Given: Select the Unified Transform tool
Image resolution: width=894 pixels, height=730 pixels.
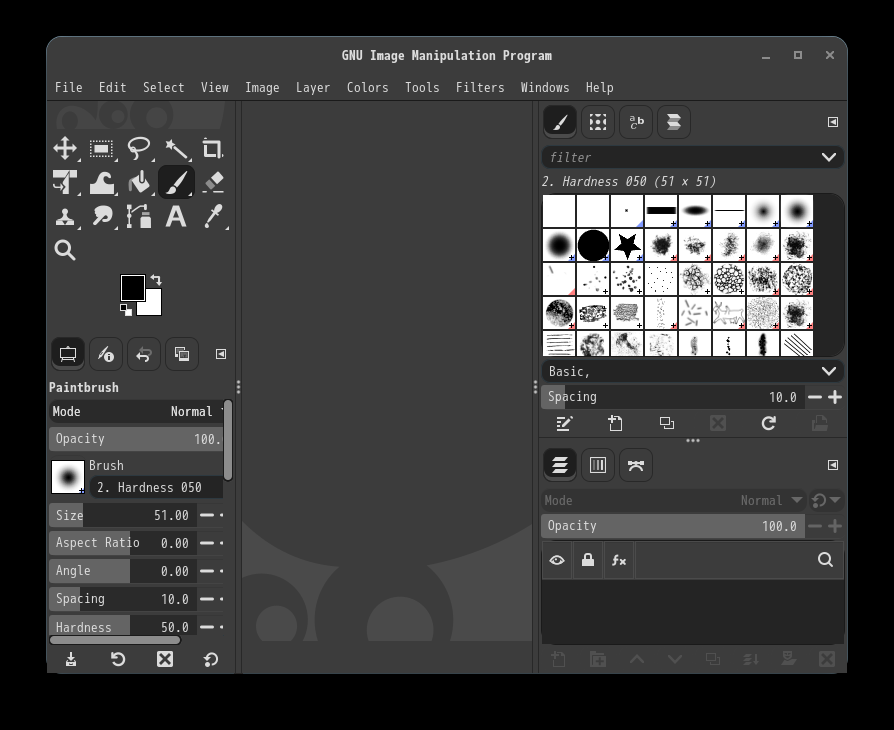Looking at the screenshot, I should point(65,182).
